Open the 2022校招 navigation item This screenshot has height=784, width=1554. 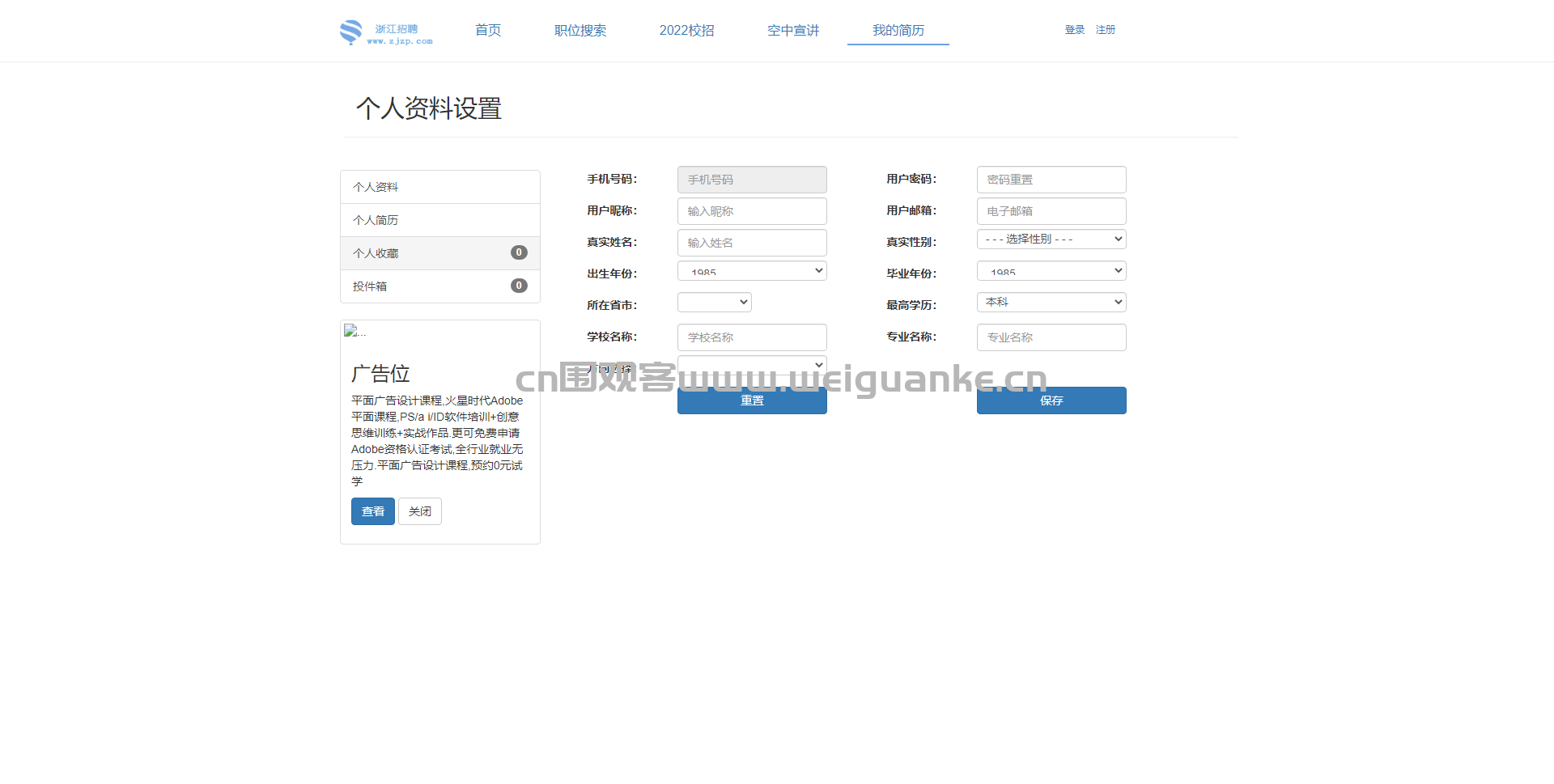687,30
